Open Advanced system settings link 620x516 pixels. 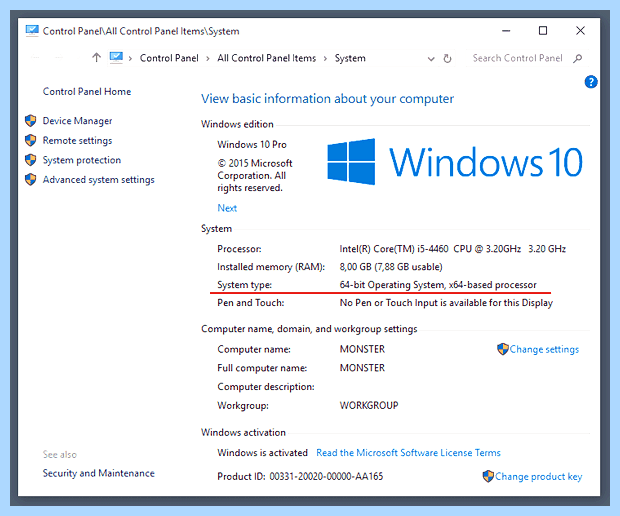98,180
